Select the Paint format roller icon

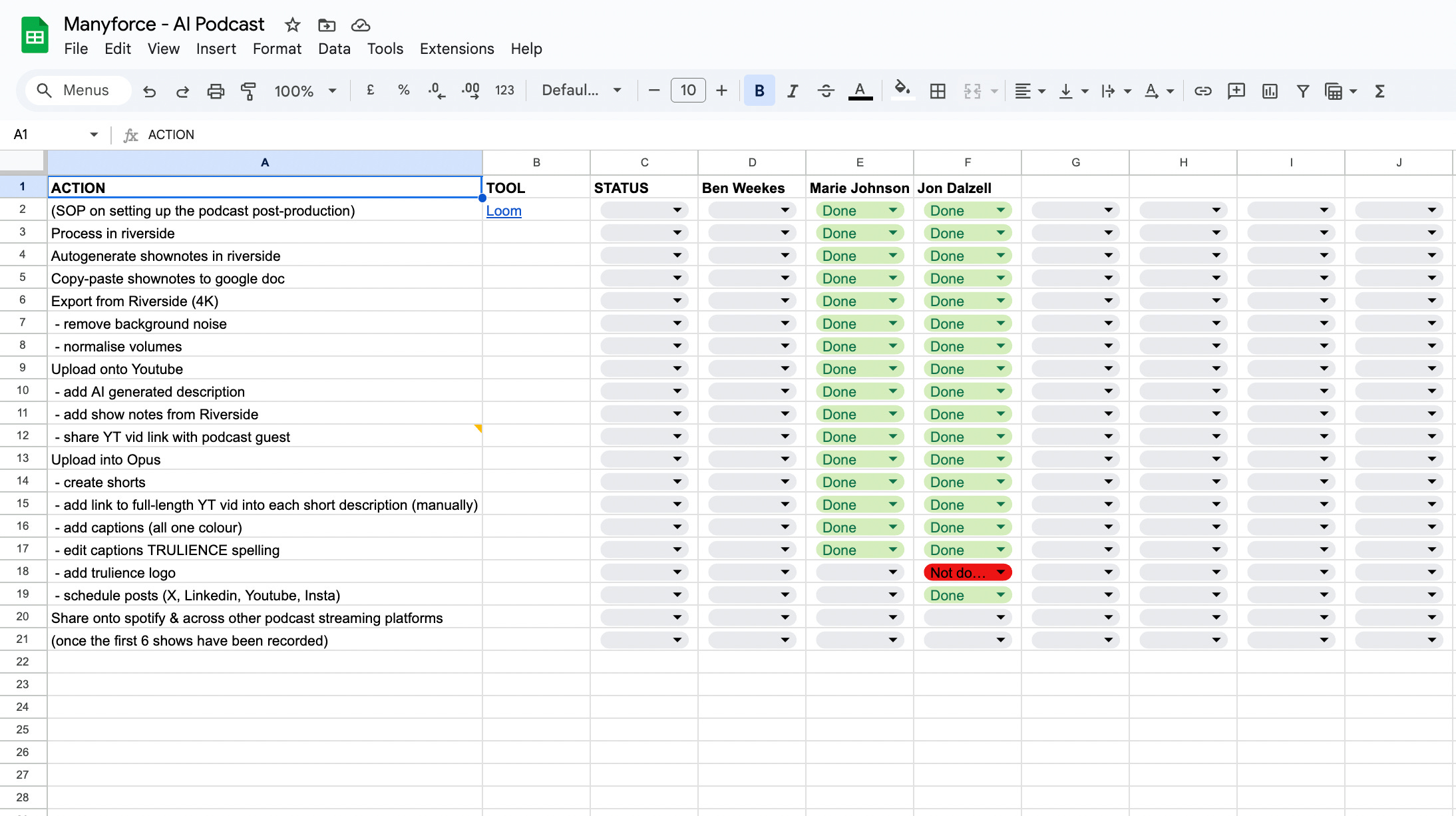click(249, 91)
